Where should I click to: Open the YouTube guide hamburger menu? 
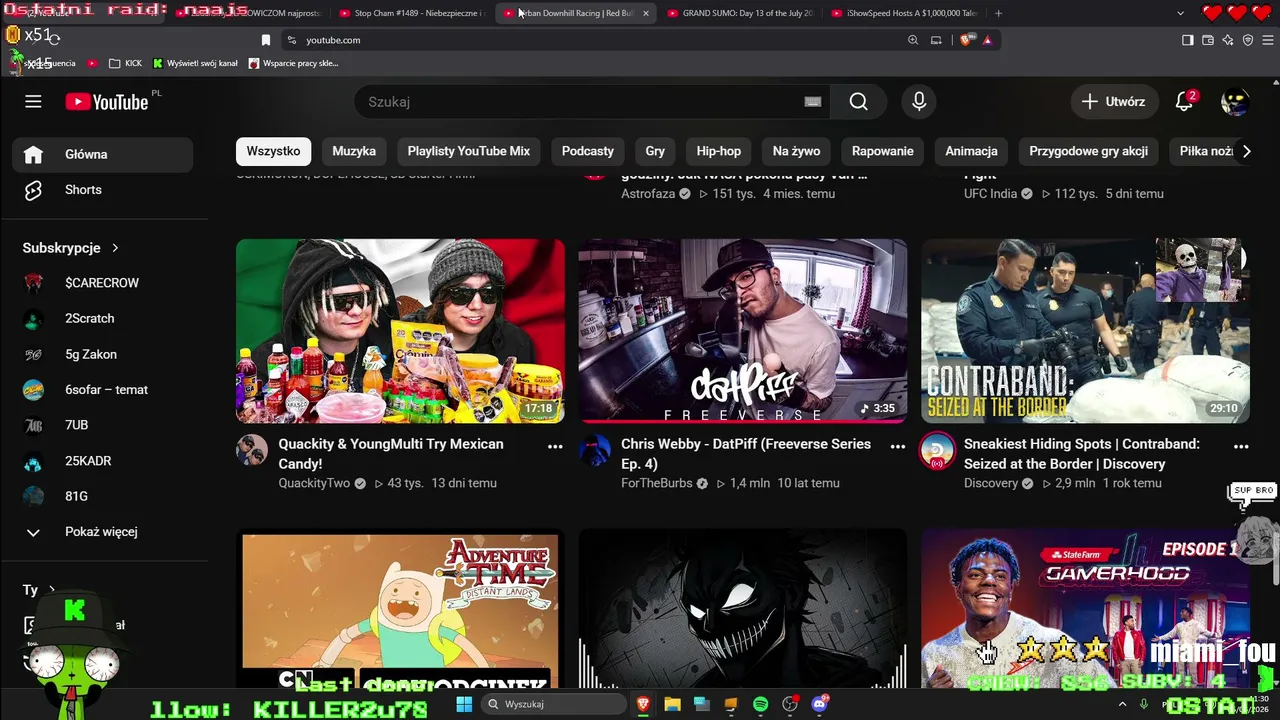pos(33,101)
